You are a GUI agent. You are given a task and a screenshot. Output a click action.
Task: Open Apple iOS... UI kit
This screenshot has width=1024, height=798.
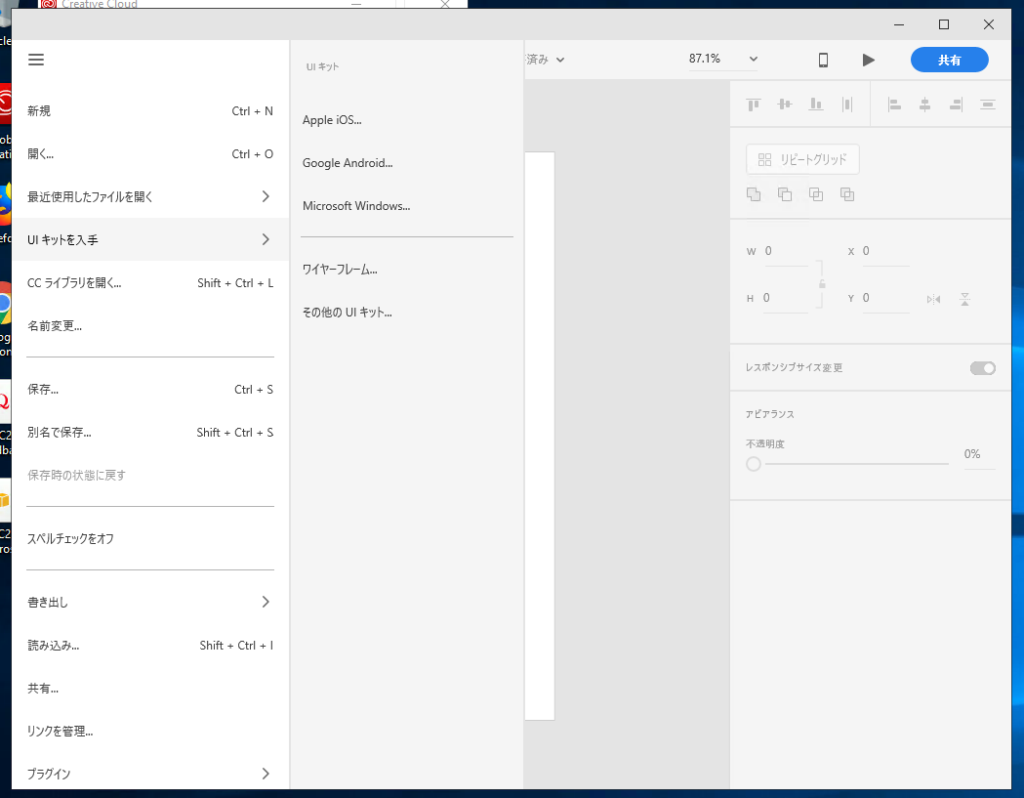tap(406, 120)
